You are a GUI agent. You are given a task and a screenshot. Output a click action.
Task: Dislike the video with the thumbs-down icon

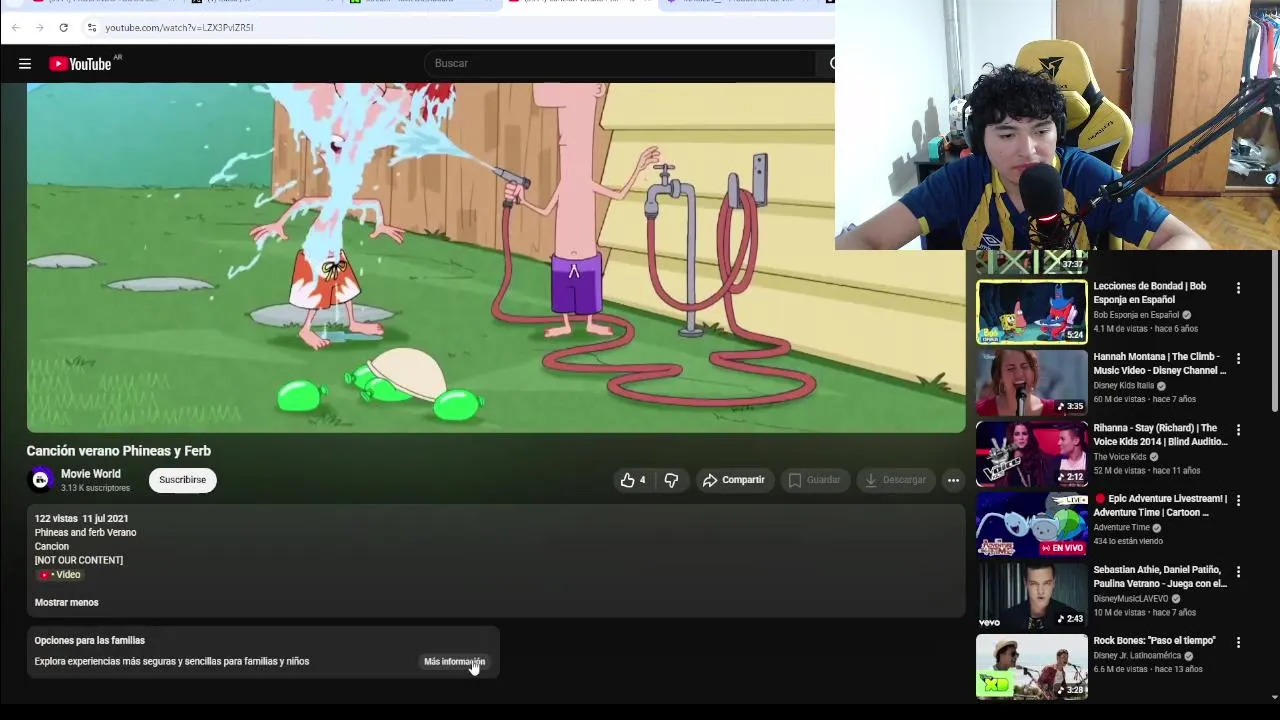point(671,480)
